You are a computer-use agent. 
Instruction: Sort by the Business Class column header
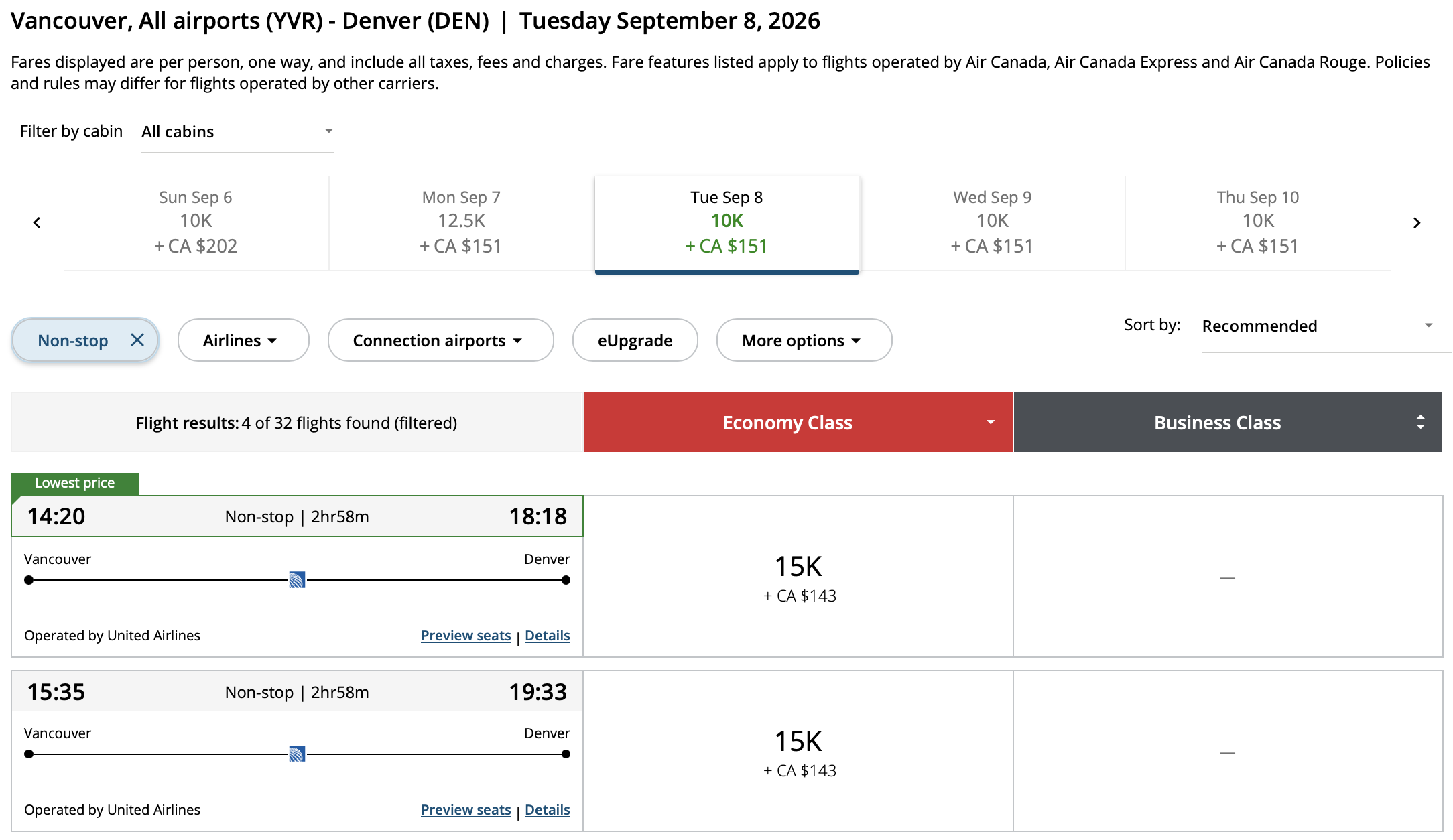pos(1227,422)
